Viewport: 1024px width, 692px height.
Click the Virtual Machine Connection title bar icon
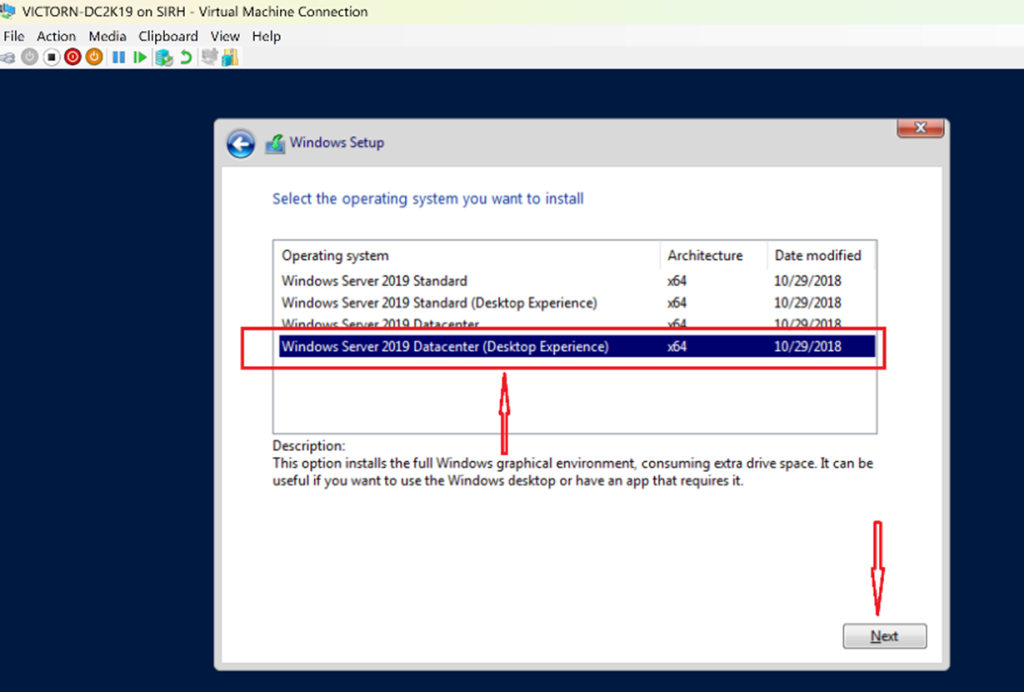pyautogui.click(x=7, y=10)
